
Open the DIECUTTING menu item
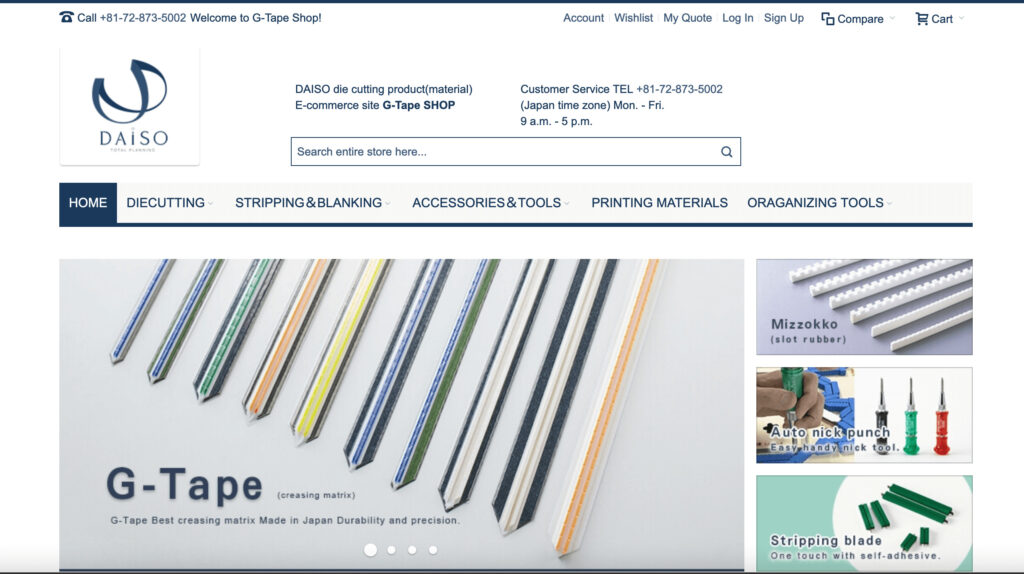pyautogui.click(x=165, y=203)
